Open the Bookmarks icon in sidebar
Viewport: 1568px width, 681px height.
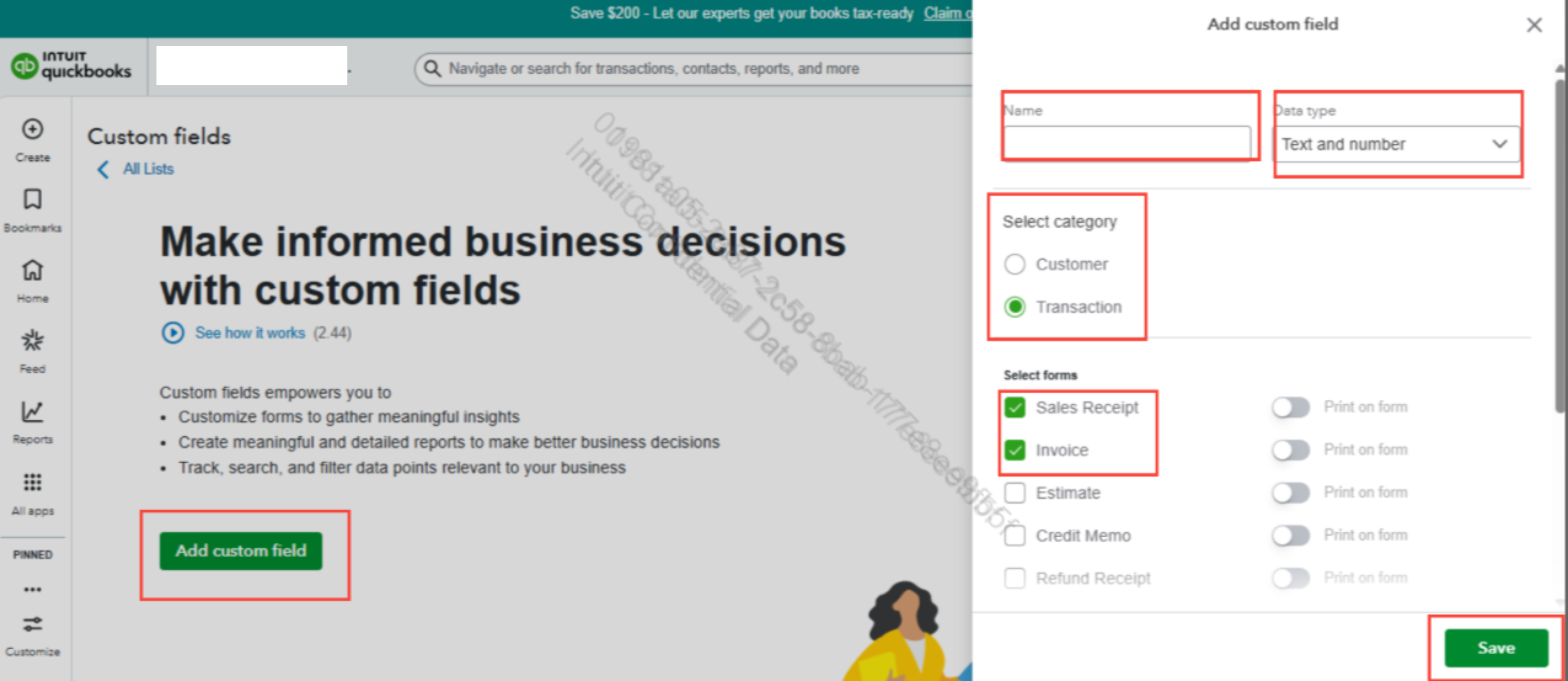click(x=32, y=200)
